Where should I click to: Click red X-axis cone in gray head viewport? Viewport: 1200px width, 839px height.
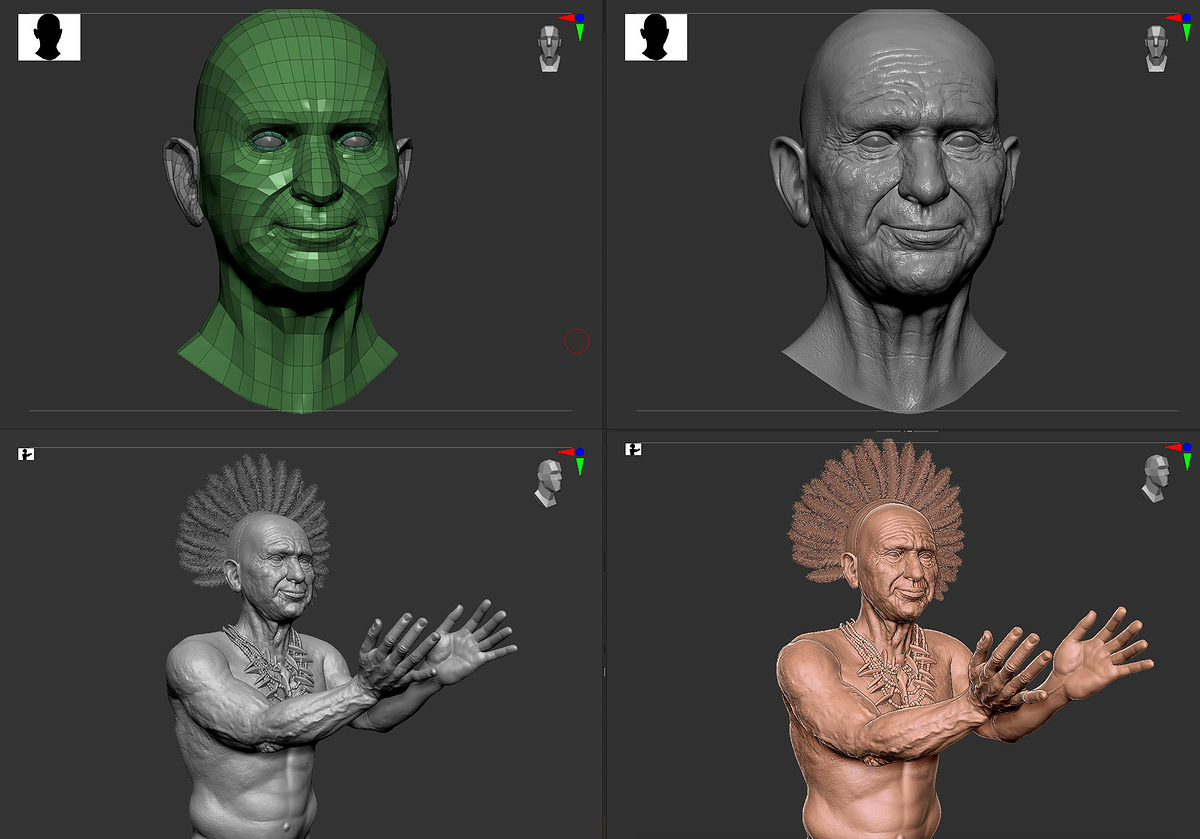pyautogui.click(x=1172, y=18)
